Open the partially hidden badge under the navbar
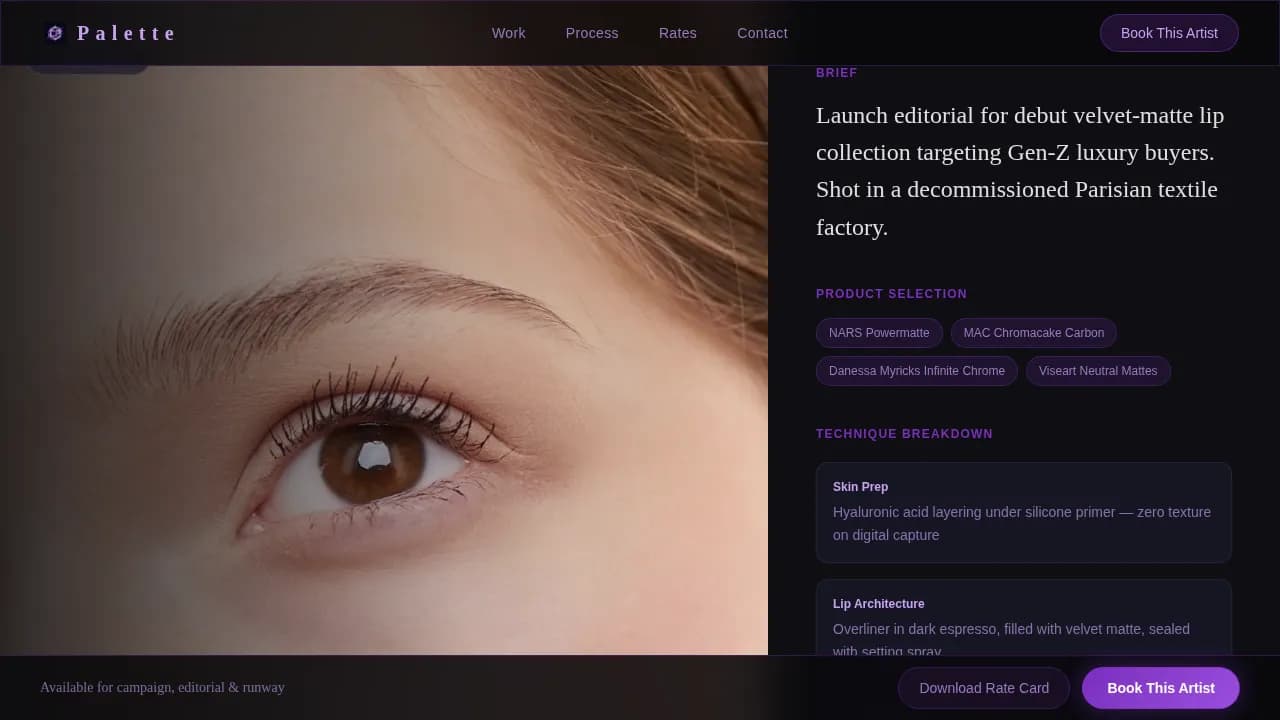Screen dimensions: 1280x720 coord(89,62)
